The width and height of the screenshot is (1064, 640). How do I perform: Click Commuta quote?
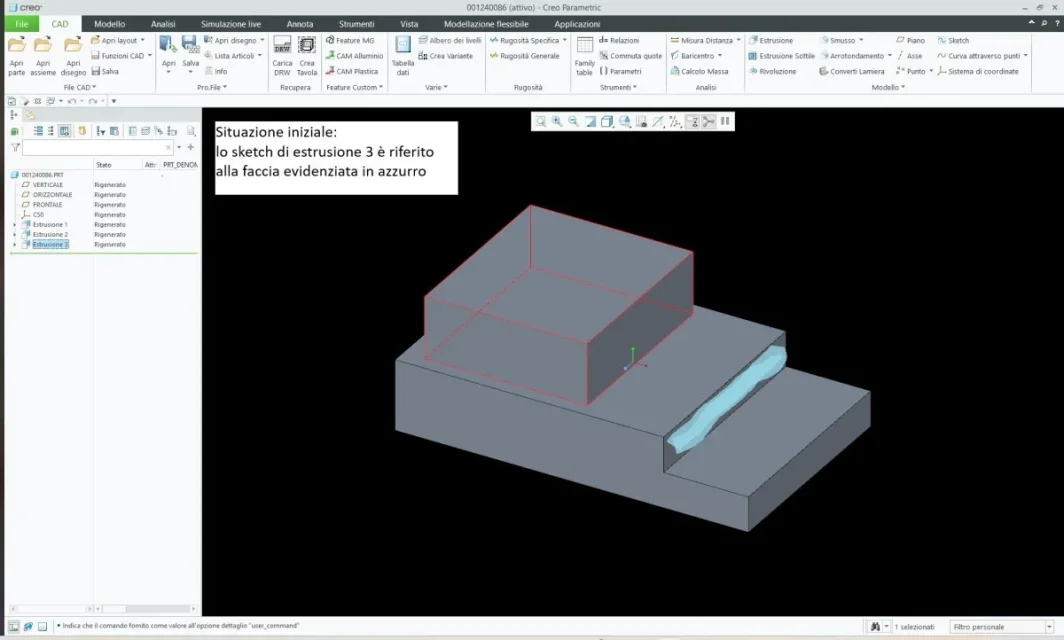coord(630,56)
